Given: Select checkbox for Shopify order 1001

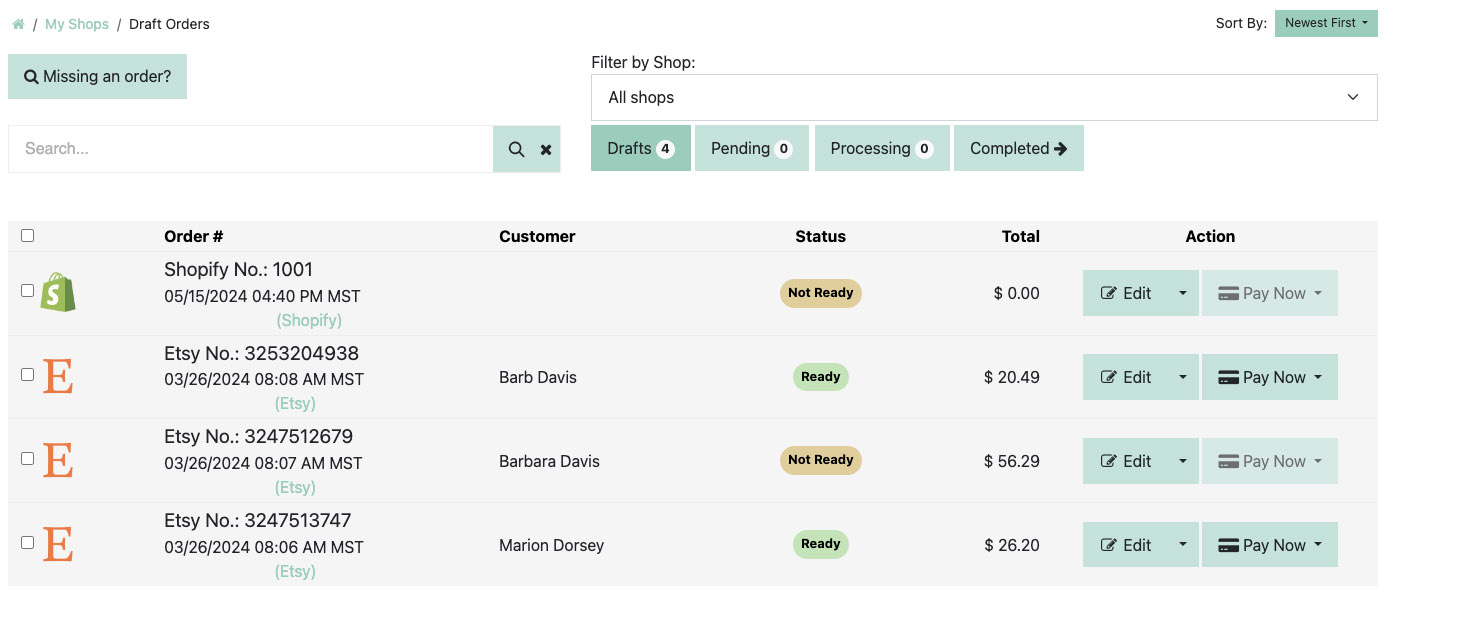Looking at the screenshot, I should (28, 291).
